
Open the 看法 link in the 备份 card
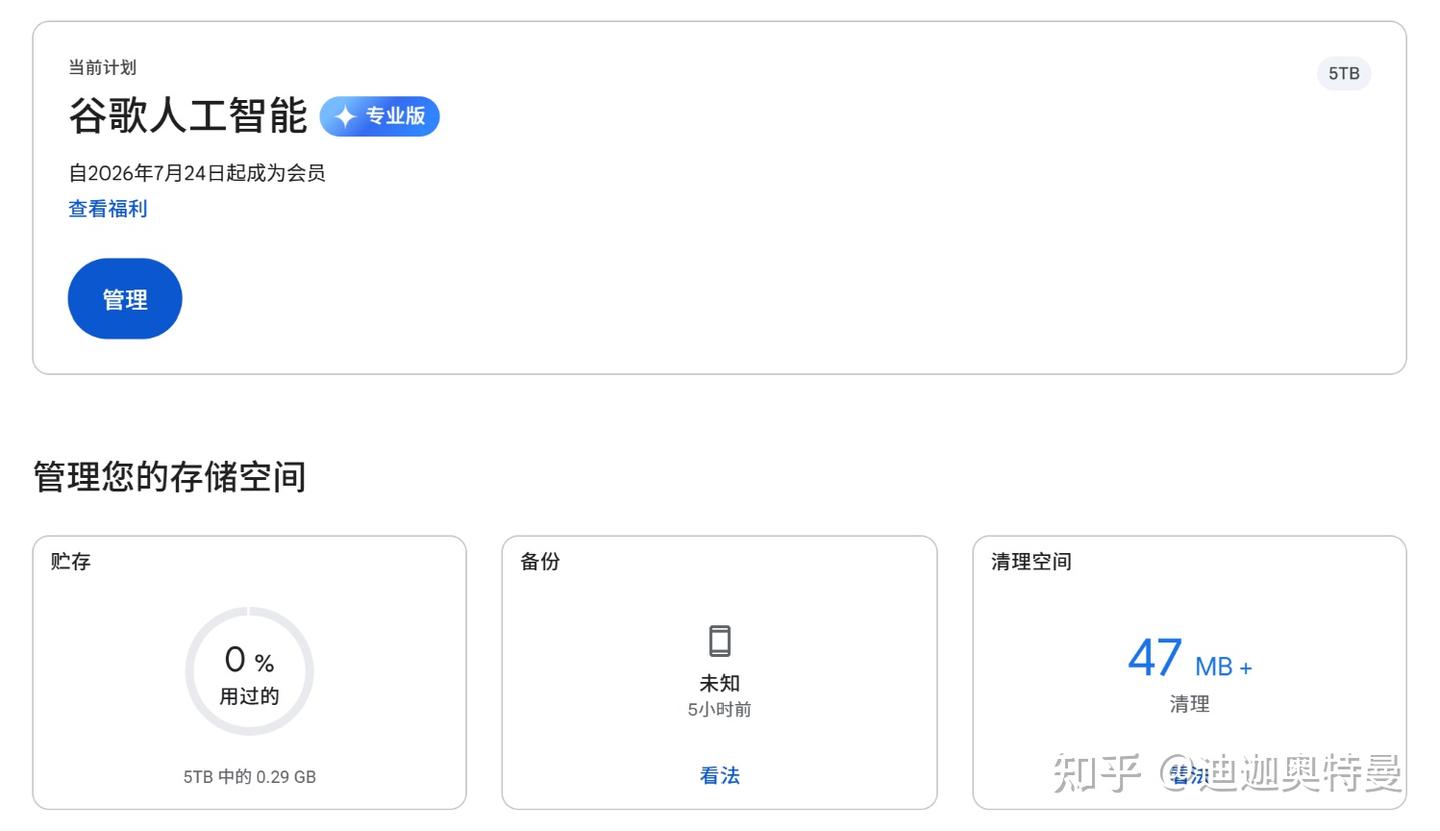click(719, 776)
